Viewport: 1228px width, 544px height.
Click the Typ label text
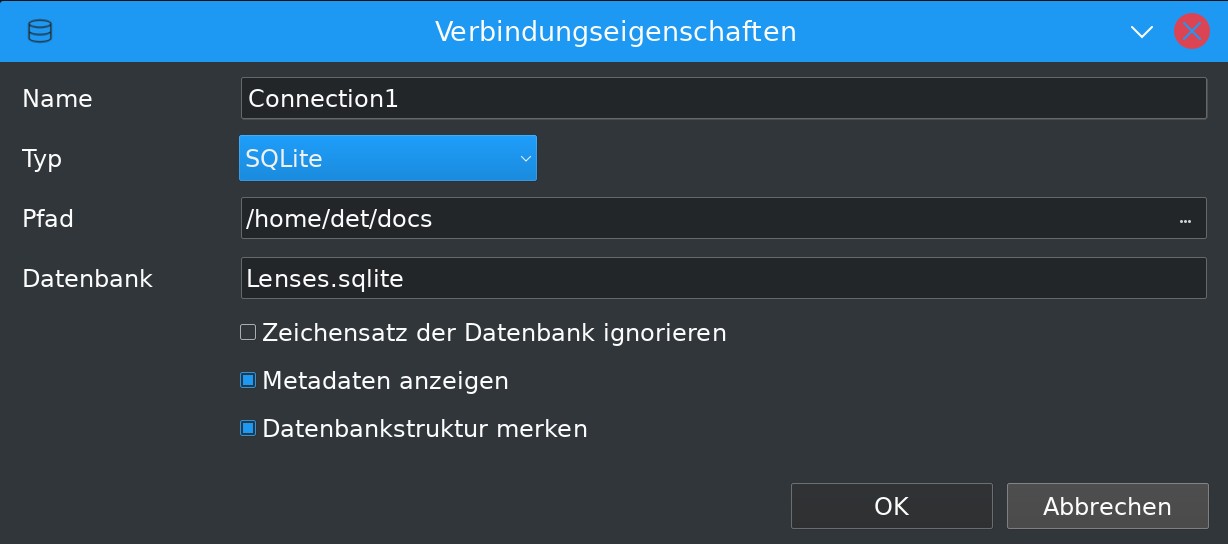(42, 159)
